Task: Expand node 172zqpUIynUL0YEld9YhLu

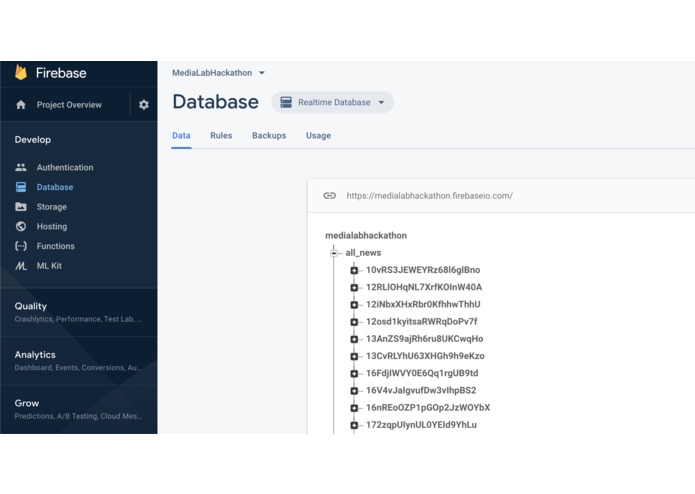Action: (354, 425)
